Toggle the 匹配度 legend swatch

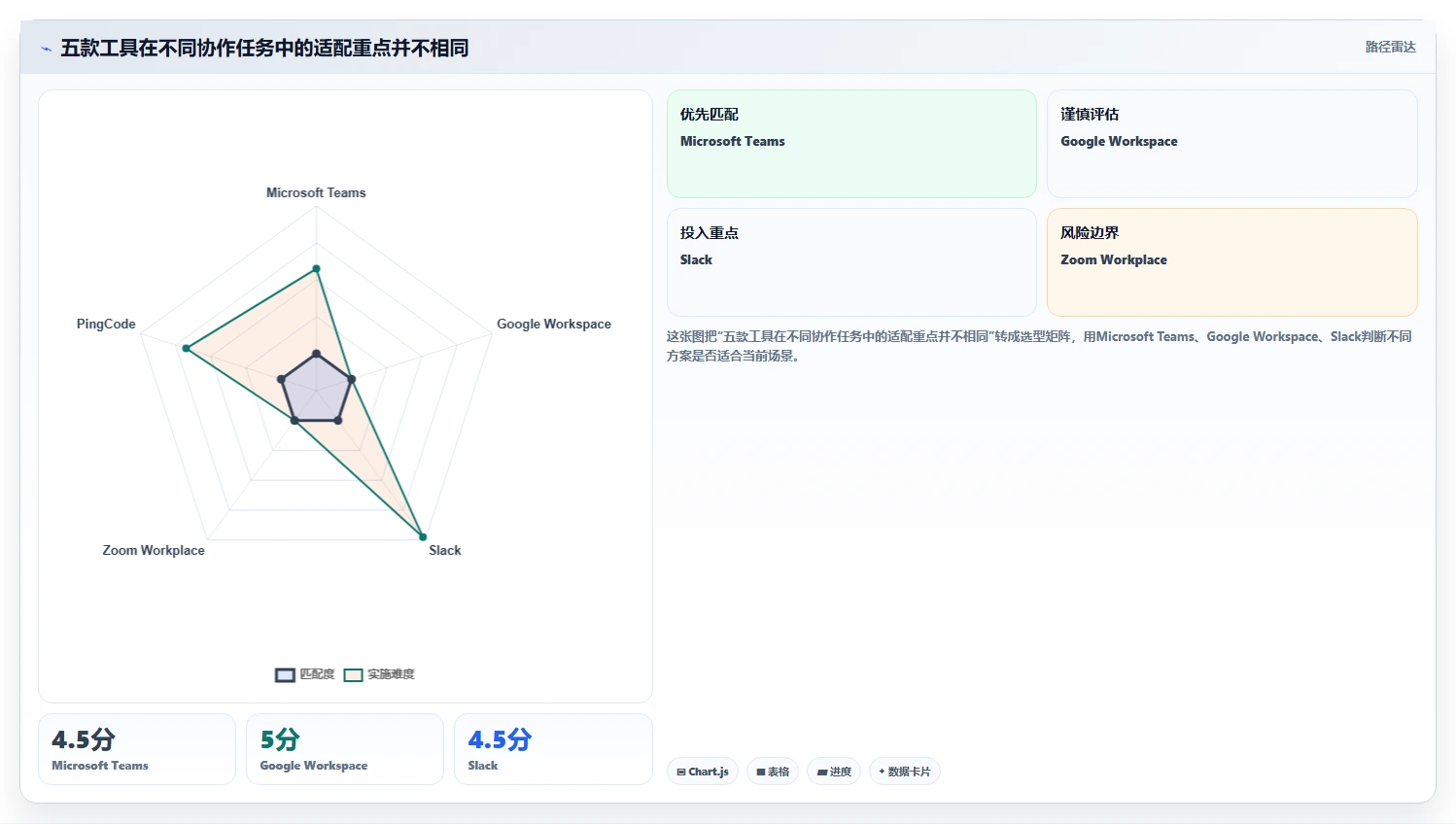point(285,674)
